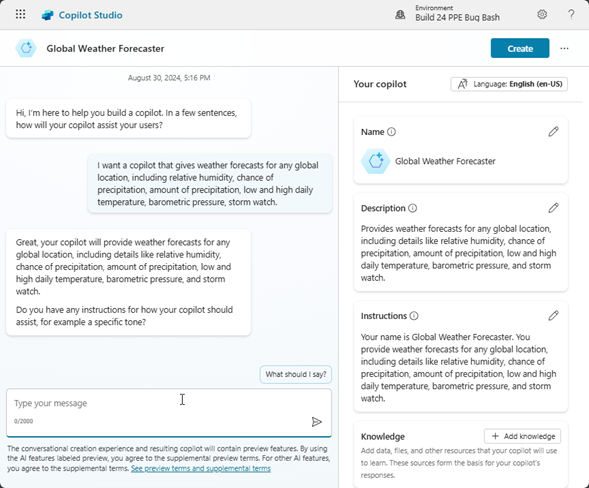Click the Copilot Studio logo icon

pyautogui.click(x=47, y=15)
